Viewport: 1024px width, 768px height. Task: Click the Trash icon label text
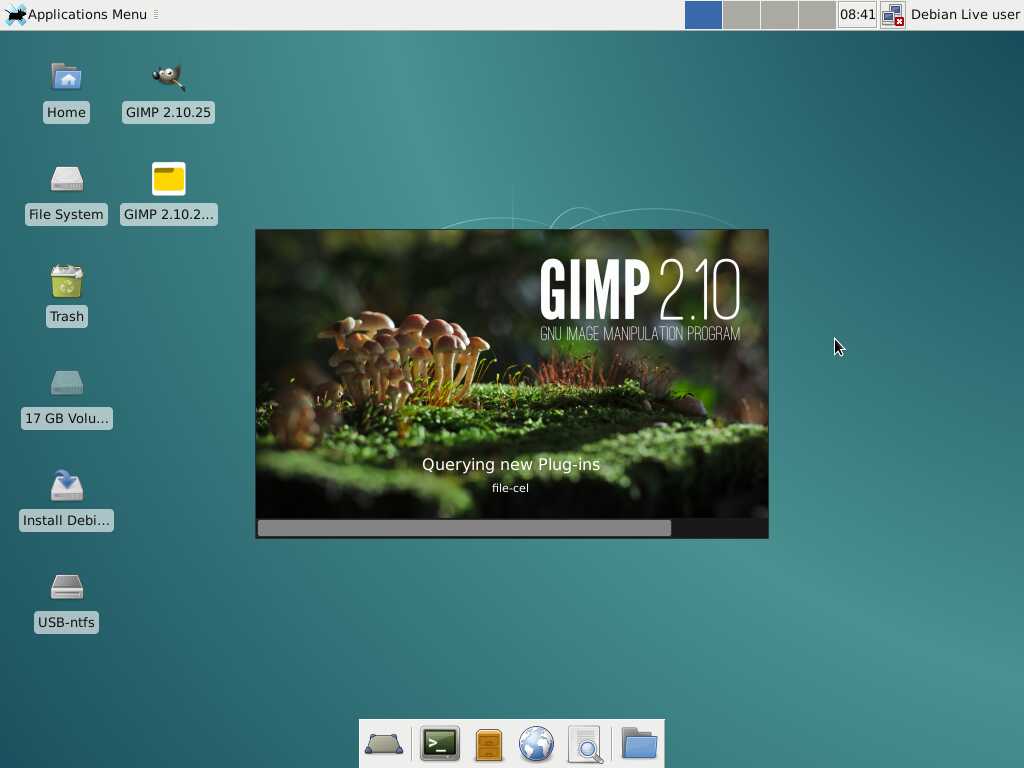coord(67,316)
